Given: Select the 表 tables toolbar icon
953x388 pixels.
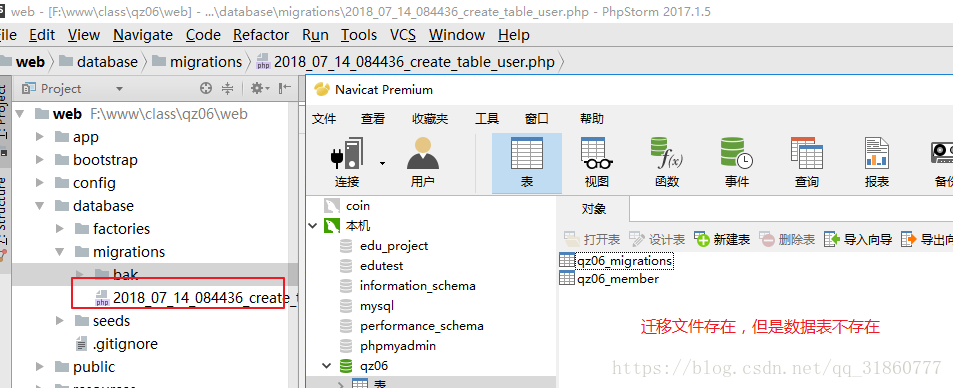Looking at the screenshot, I should [x=526, y=162].
